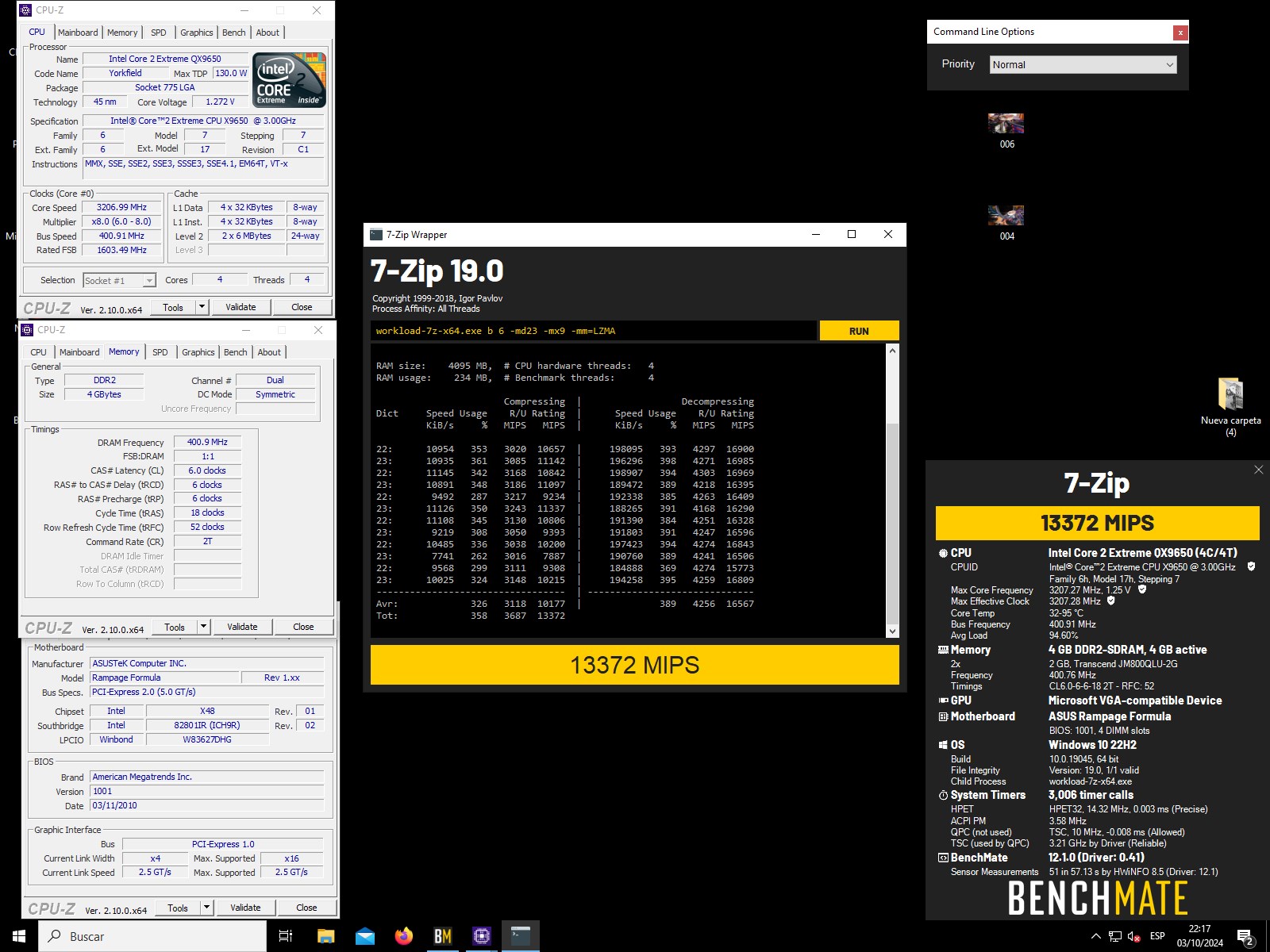Open the Priority dropdown set to Normal
Screen dimensions: 1270x952
[1083, 65]
